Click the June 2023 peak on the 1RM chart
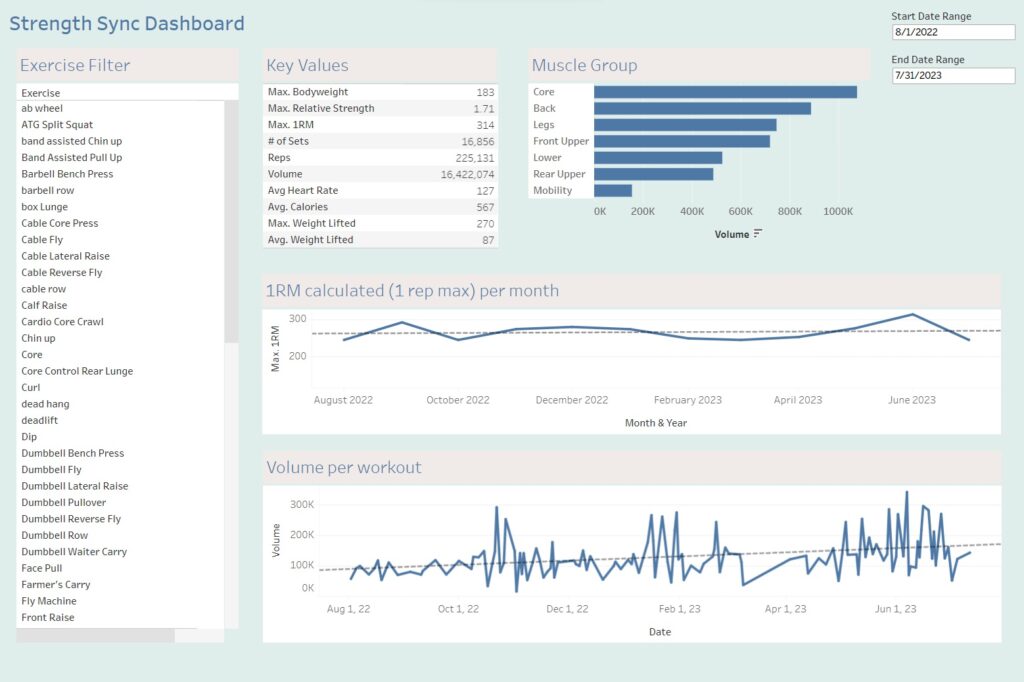The width and height of the screenshot is (1024, 682). point(911,314)
